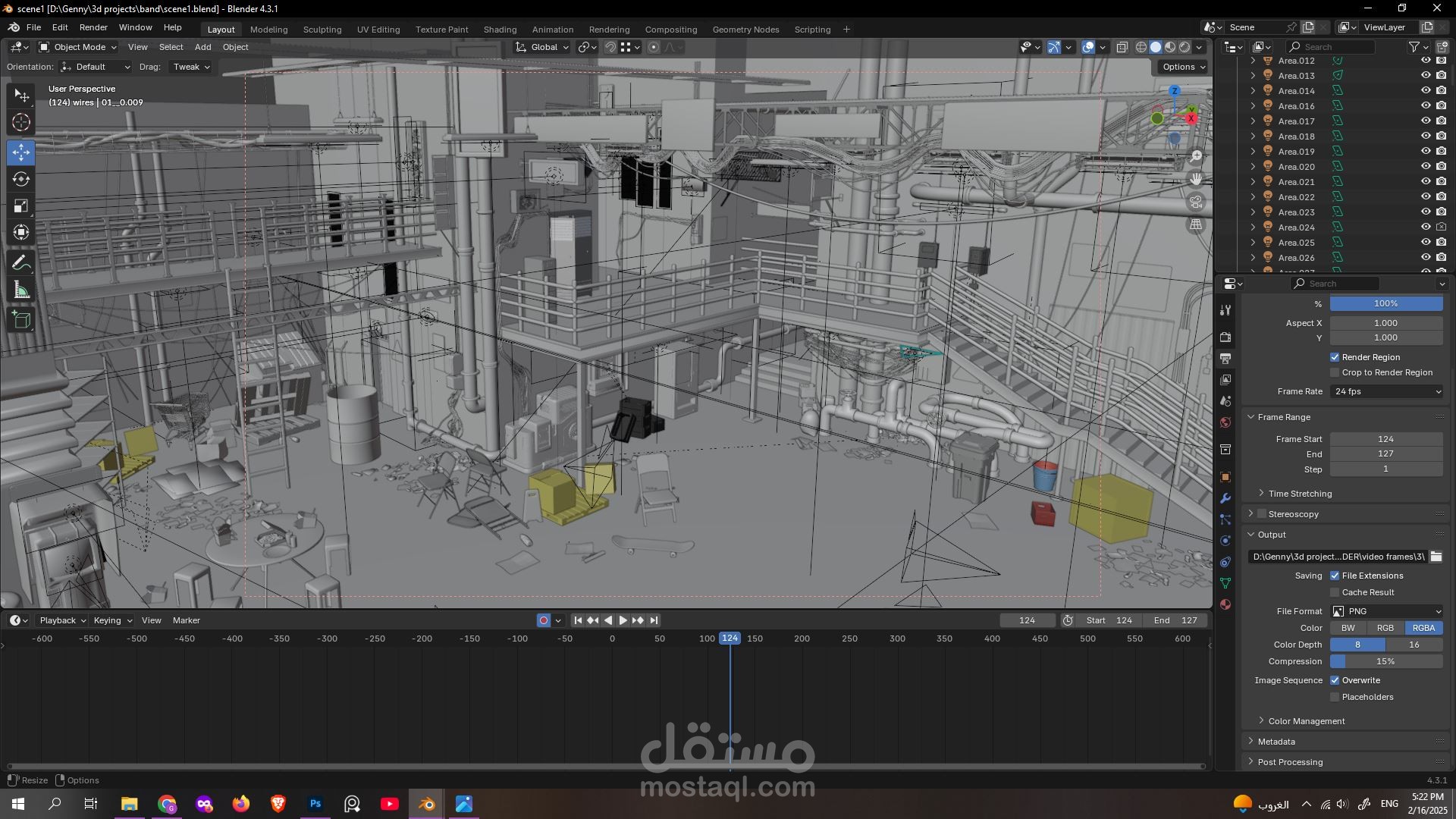Switch to rendered viewport shading

click(1185, 47)
